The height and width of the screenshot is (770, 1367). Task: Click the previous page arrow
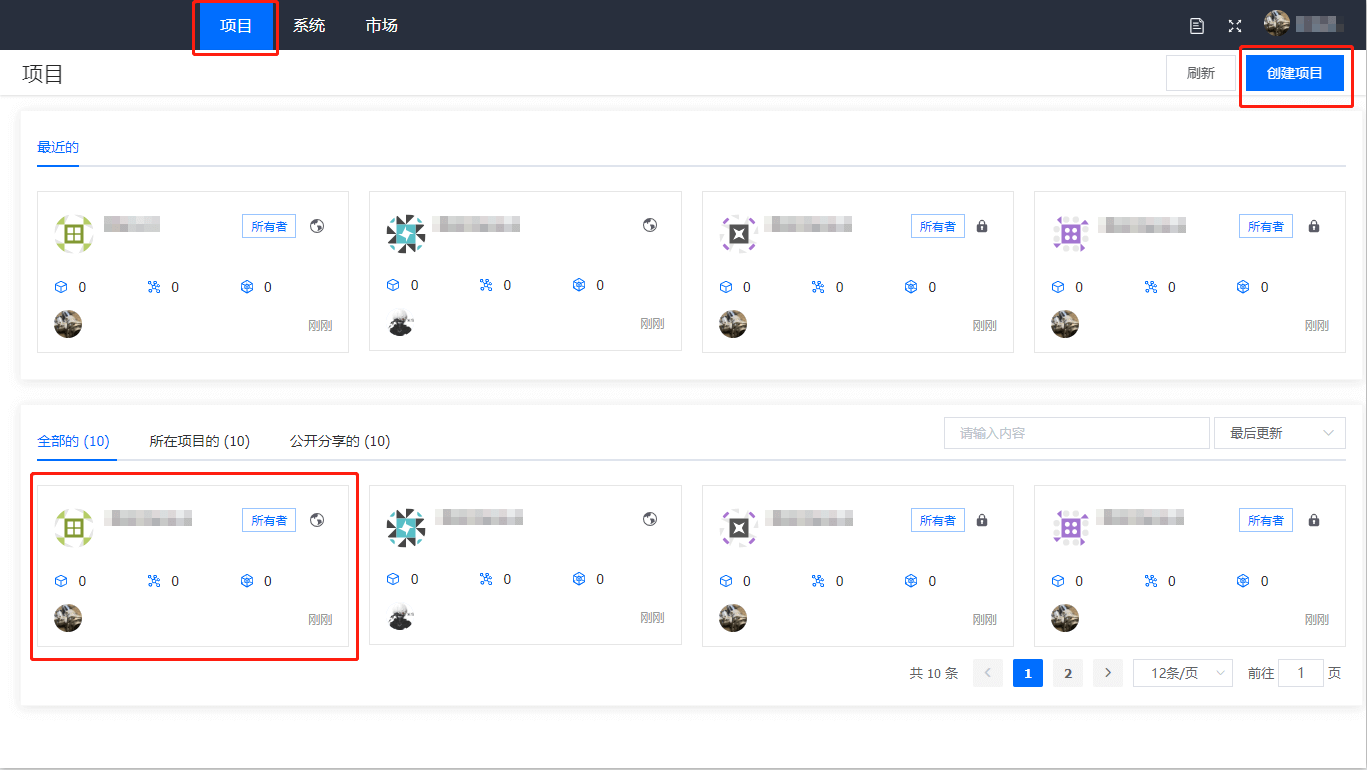click(x=988, y=673)
